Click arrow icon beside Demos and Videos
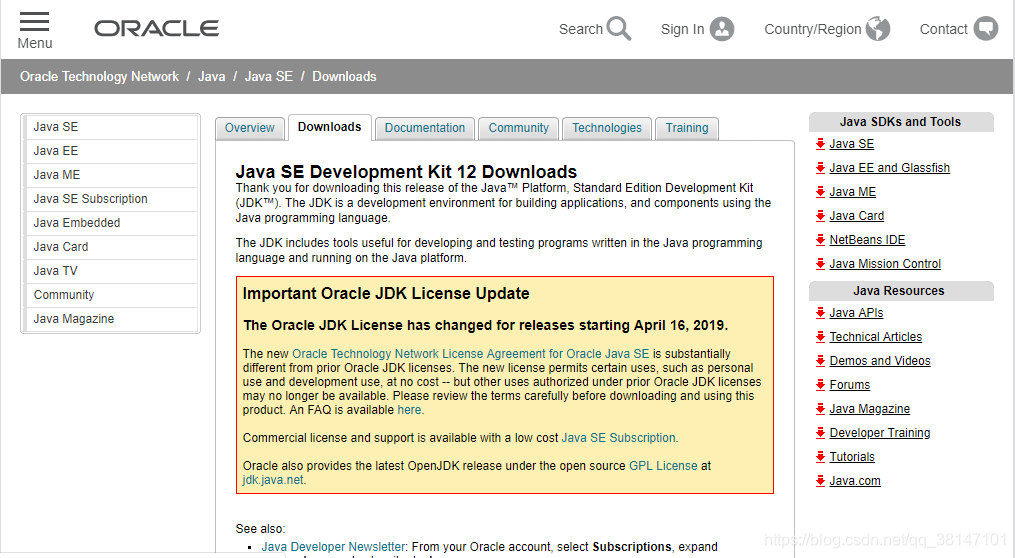 (x=820, y=361)
